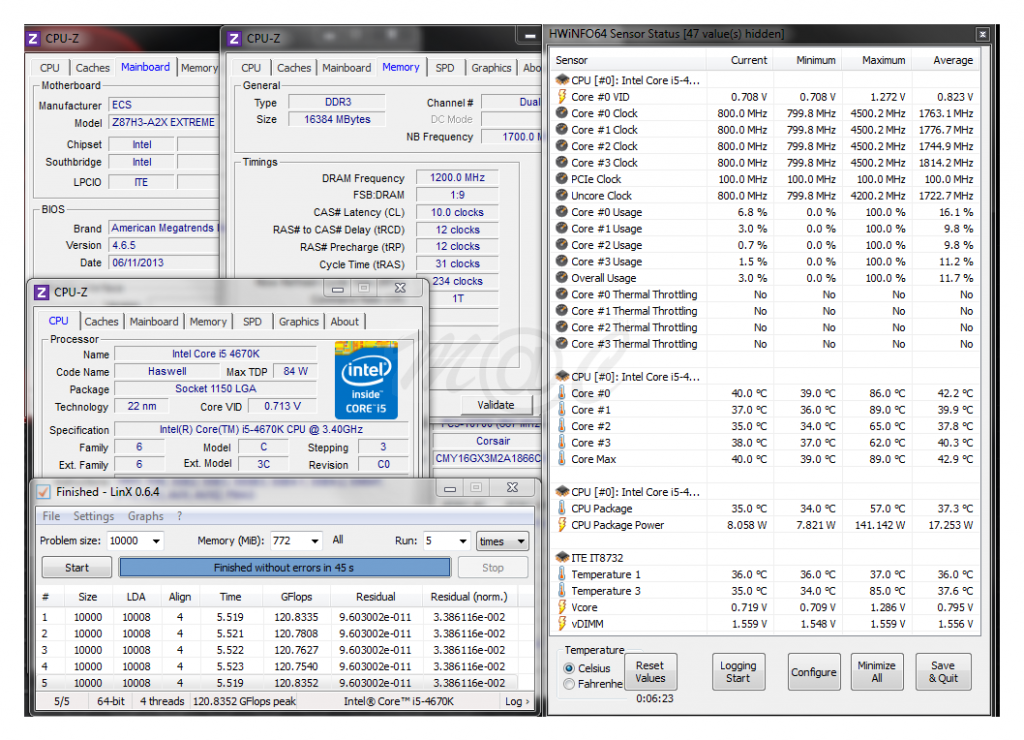Select the Celsius temperature option
Viewport: 1024px width, 740px height.
point(570,668)
